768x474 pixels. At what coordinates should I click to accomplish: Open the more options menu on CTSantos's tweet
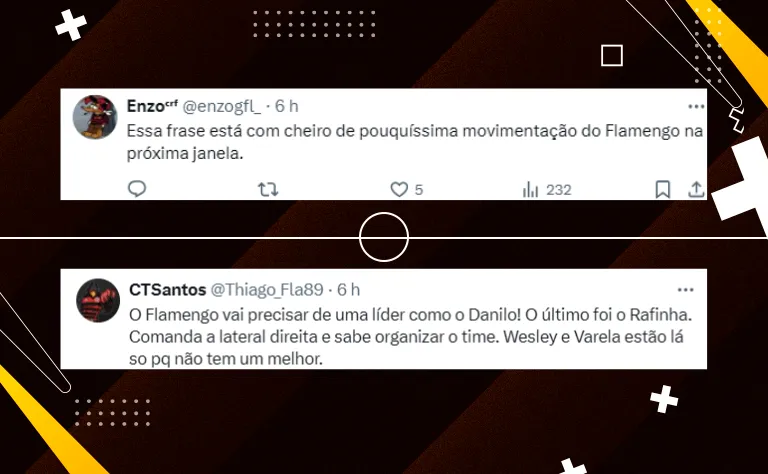685,290
